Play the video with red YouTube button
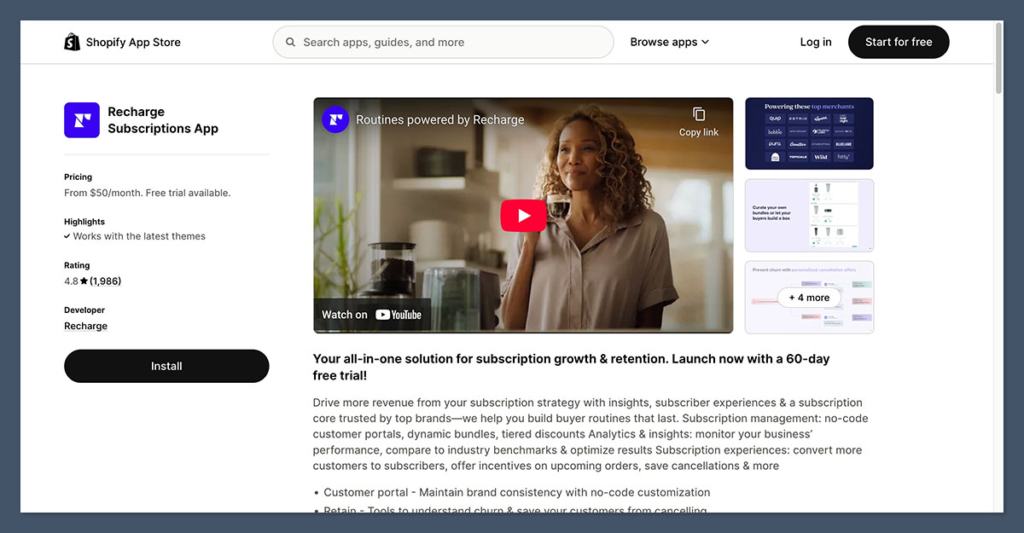Screen dimensions: 1024x533 pos(523,215)
